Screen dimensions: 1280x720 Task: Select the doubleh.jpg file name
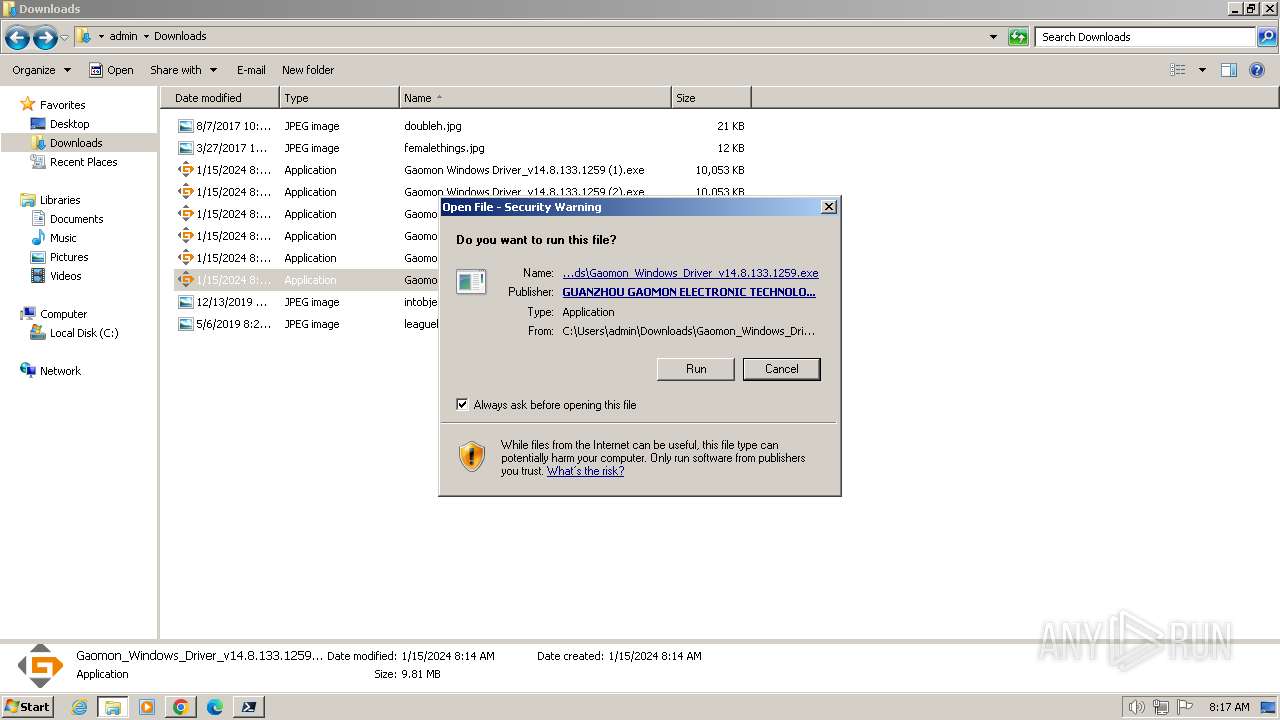pyautogui.click(x=433, y=126)
